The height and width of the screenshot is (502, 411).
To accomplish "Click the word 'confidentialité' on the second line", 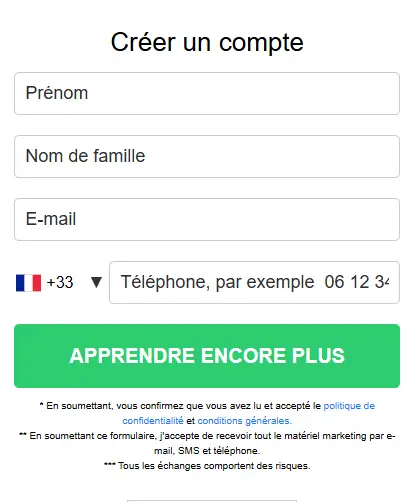I will (x=153, y=421).
